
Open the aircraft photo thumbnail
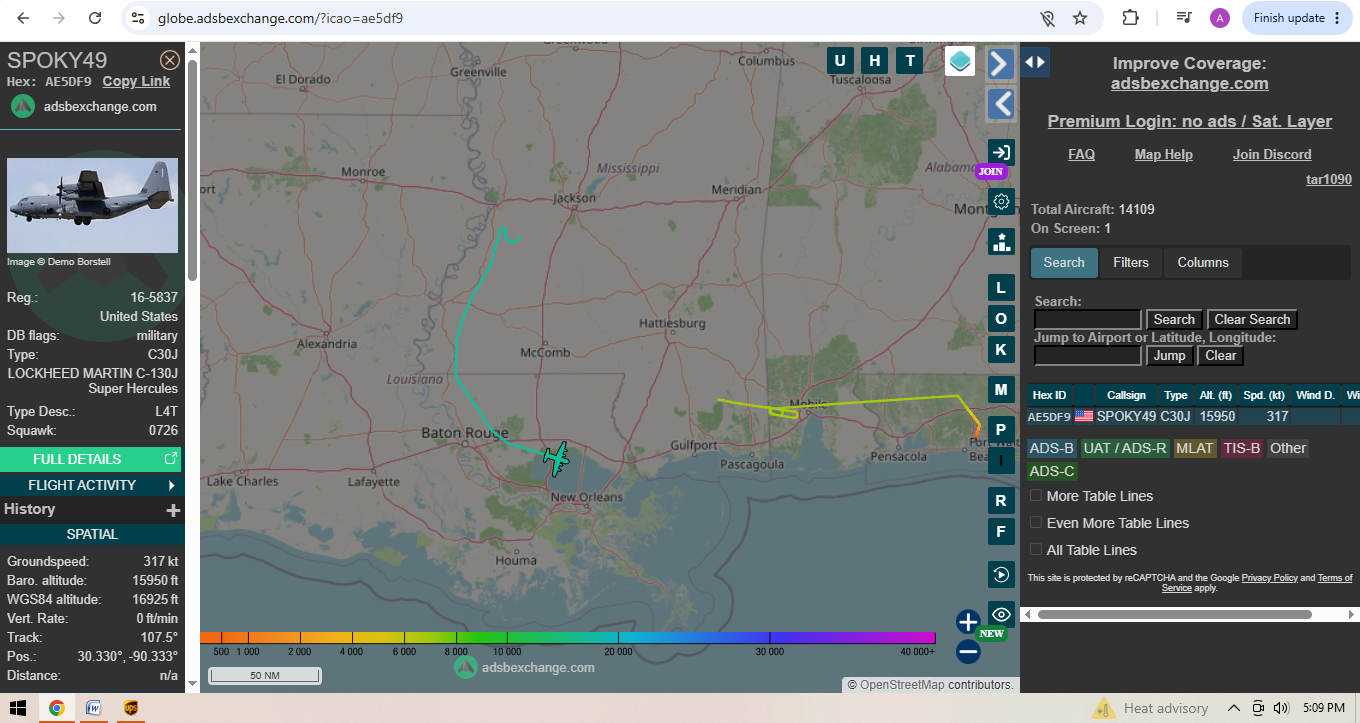point(92,205)
